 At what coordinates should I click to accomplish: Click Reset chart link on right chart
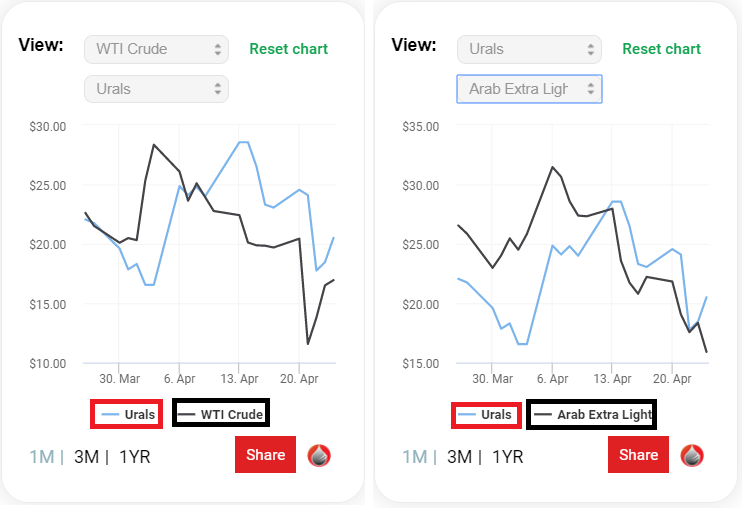point(661,49)
